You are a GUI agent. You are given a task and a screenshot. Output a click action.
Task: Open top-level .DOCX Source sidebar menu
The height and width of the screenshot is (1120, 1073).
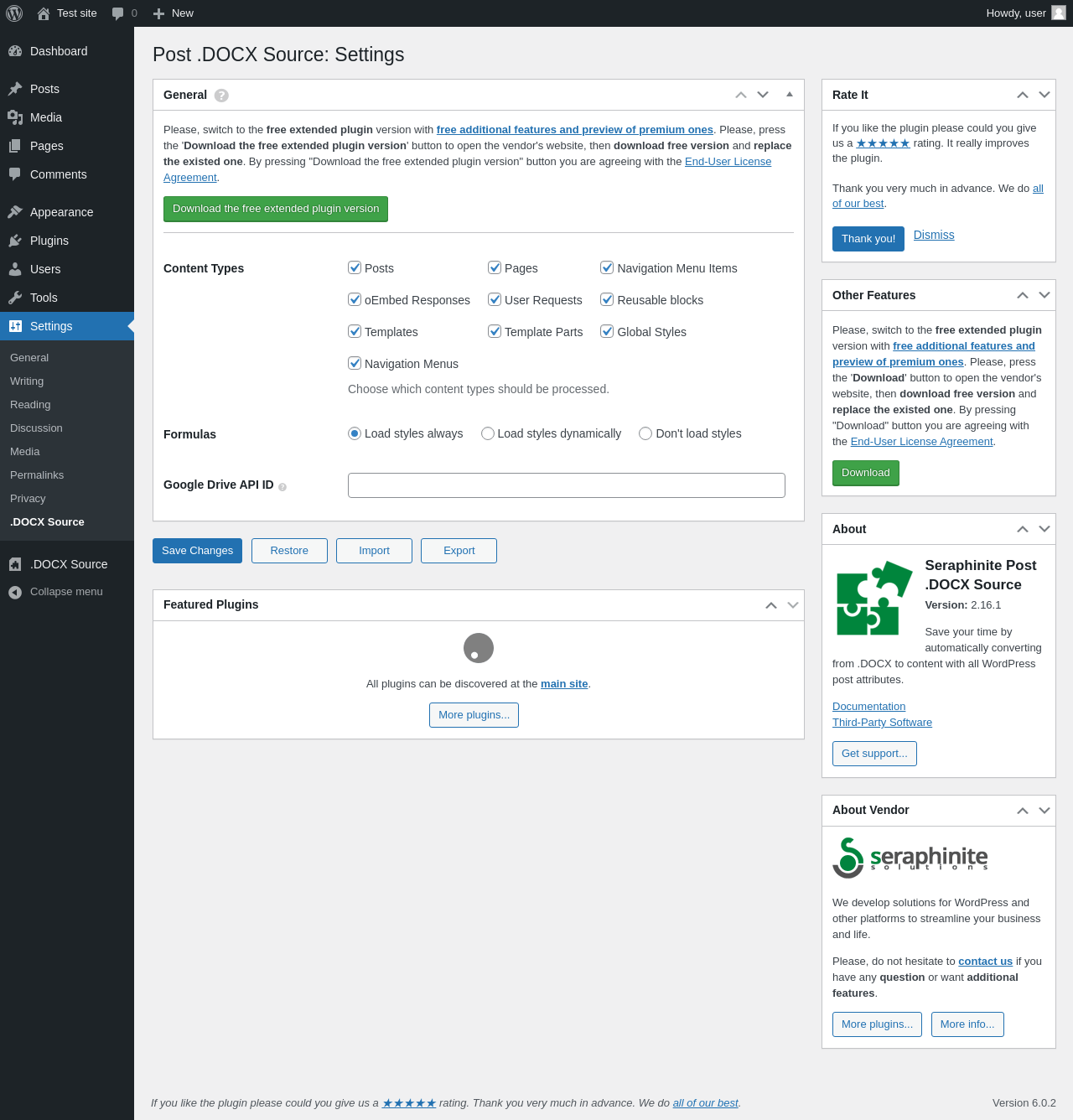(67, 564)
